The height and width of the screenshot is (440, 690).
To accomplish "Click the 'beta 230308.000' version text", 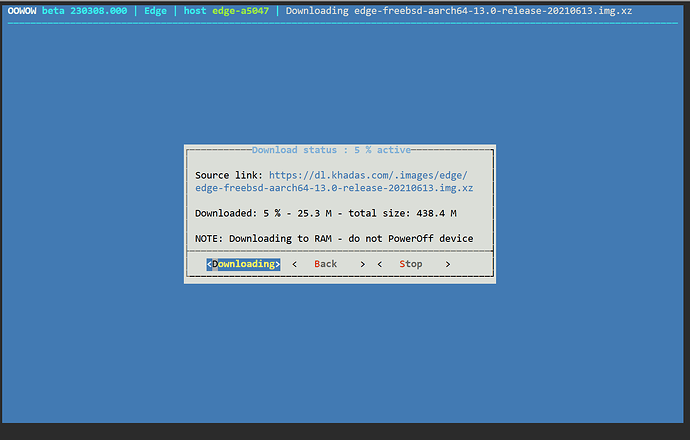I will [84, 11].
